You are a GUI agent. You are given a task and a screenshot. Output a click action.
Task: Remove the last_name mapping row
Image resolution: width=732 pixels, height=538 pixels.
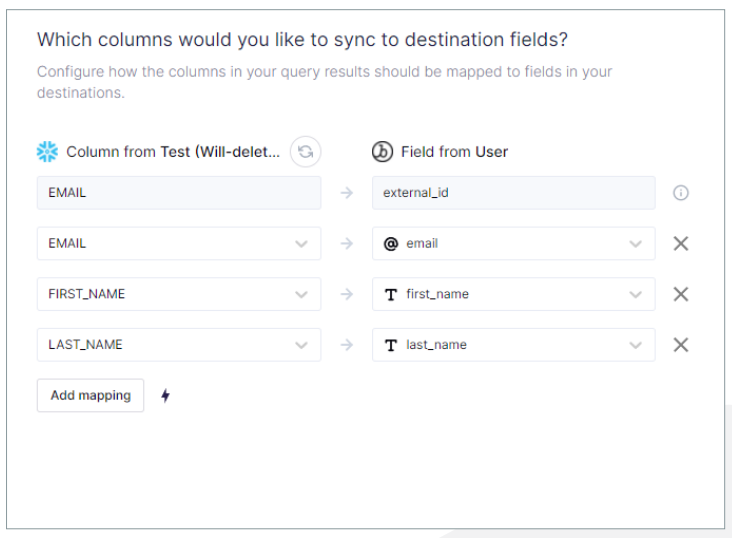click(x=681, y=345)
